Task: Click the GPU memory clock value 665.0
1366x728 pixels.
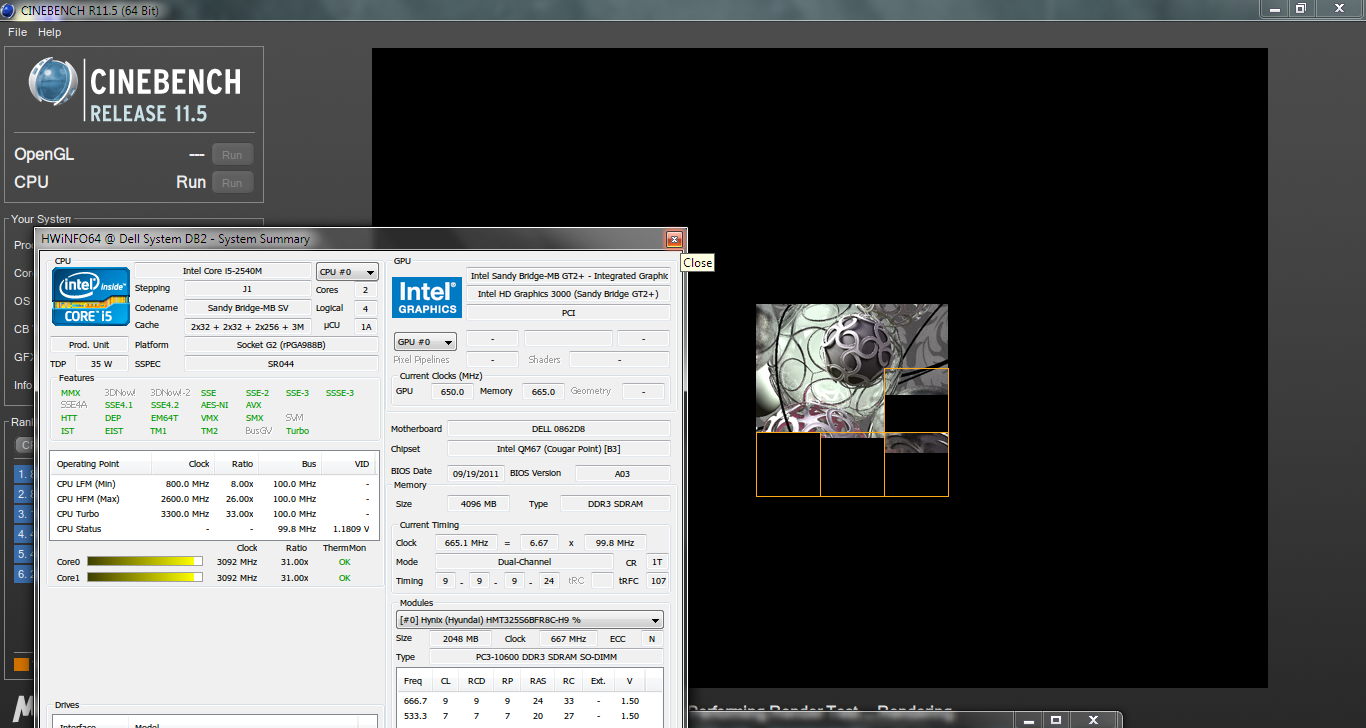Action: coord(543,392)
